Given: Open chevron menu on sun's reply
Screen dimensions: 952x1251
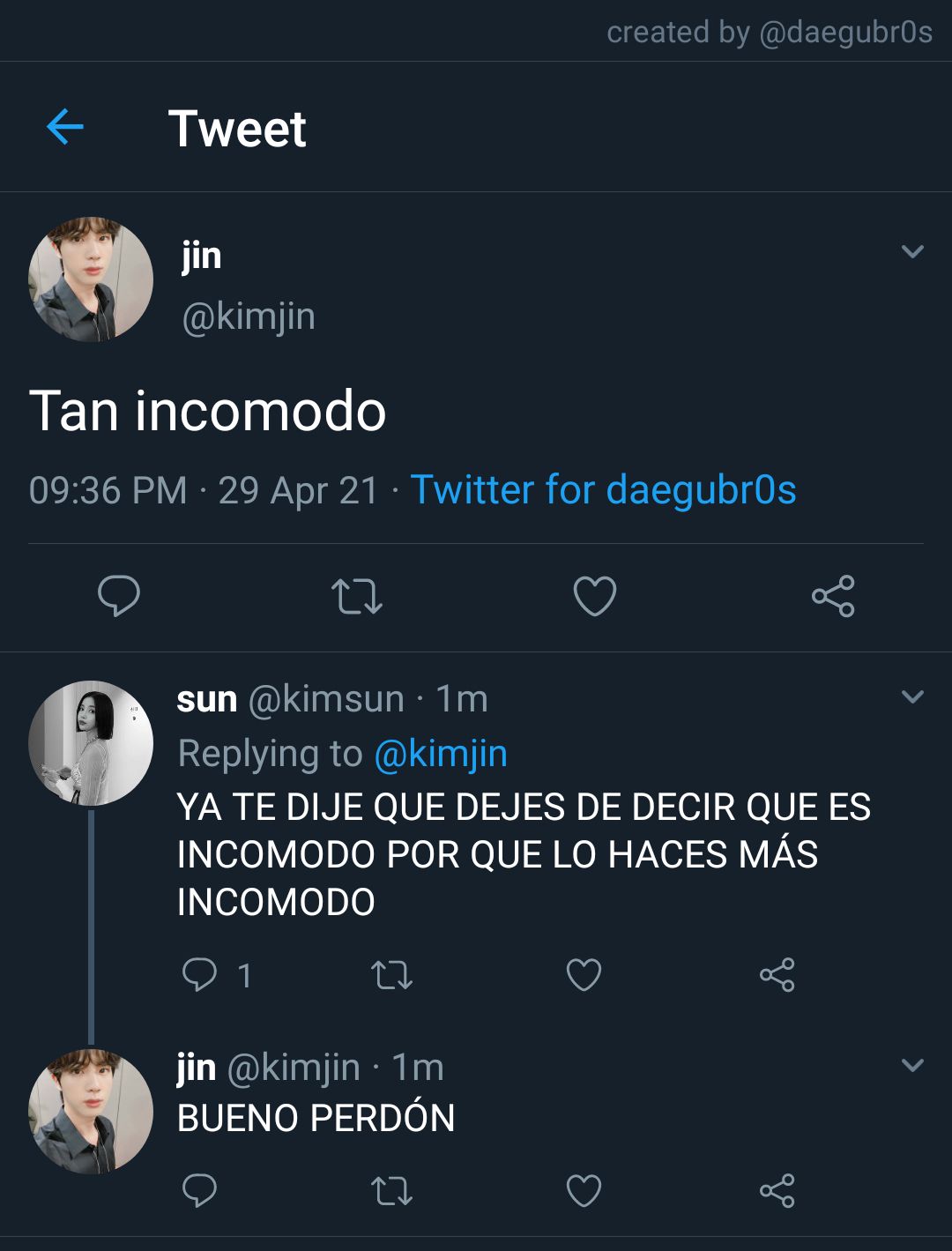Looking at the screenshot, I should (913, 696).
